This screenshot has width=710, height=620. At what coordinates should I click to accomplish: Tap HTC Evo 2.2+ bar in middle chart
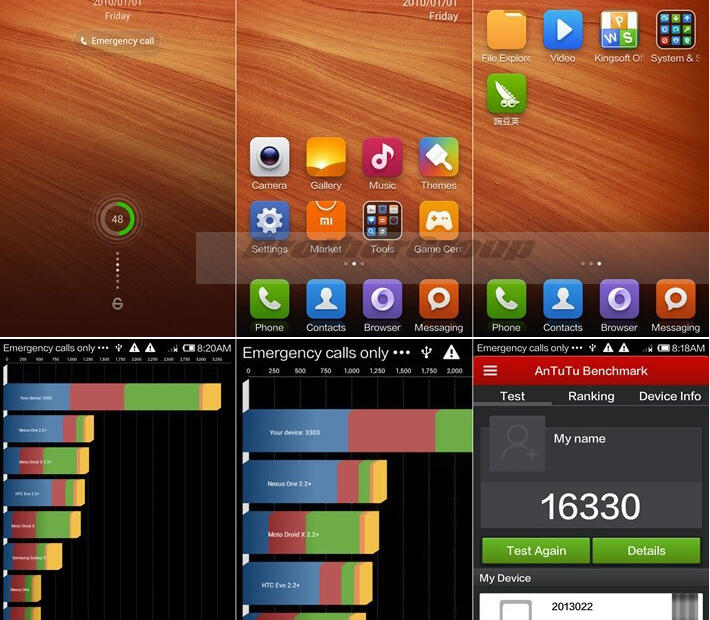(308, 584)
